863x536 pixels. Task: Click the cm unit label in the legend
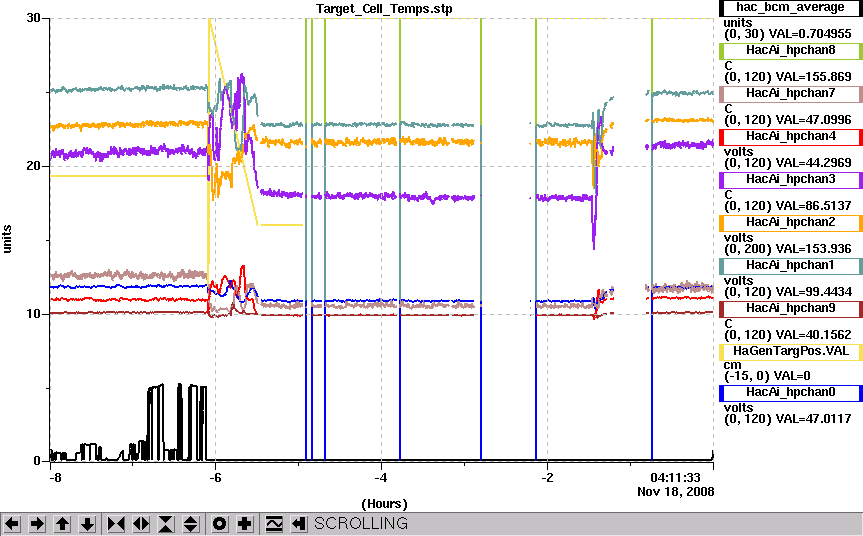tap(733, 365)
